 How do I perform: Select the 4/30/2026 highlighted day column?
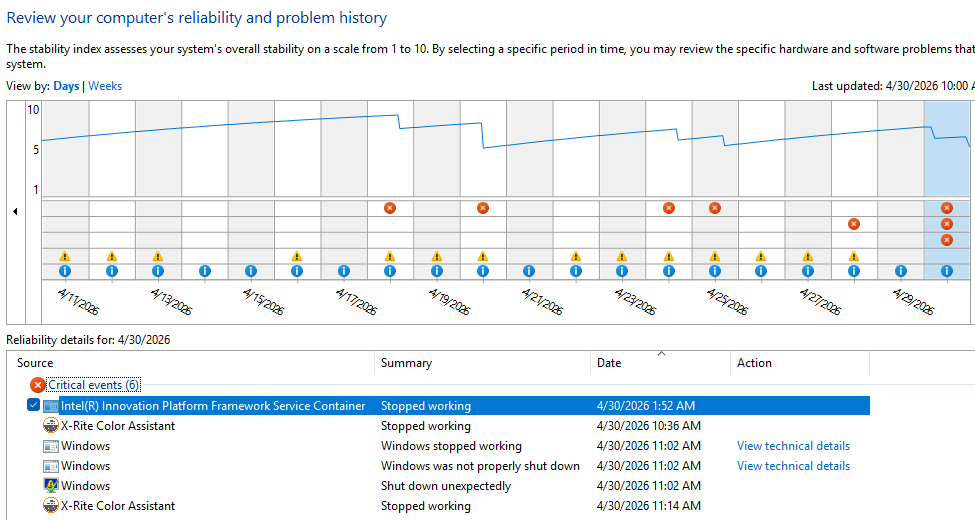946,150
